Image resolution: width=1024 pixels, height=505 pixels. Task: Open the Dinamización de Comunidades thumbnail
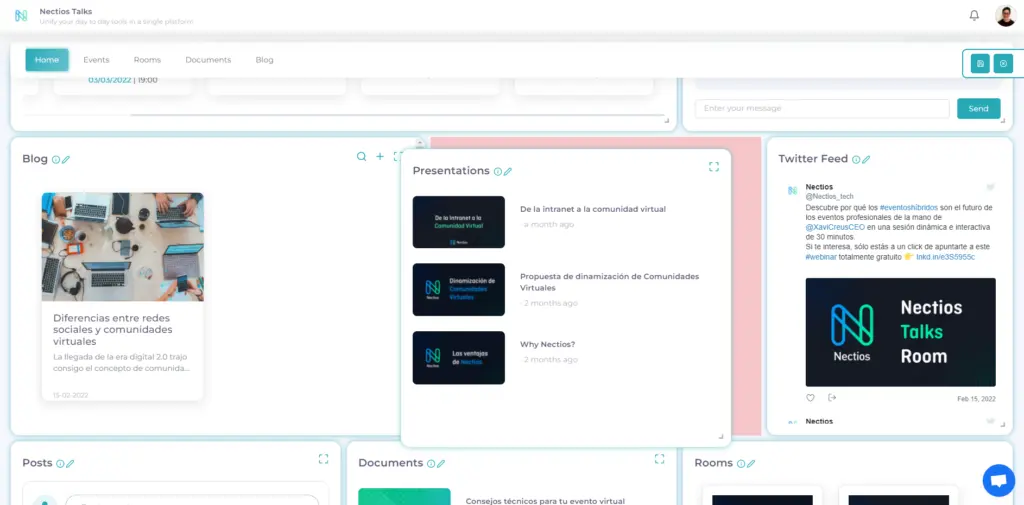pyautogui.click(x=458, y=289)
